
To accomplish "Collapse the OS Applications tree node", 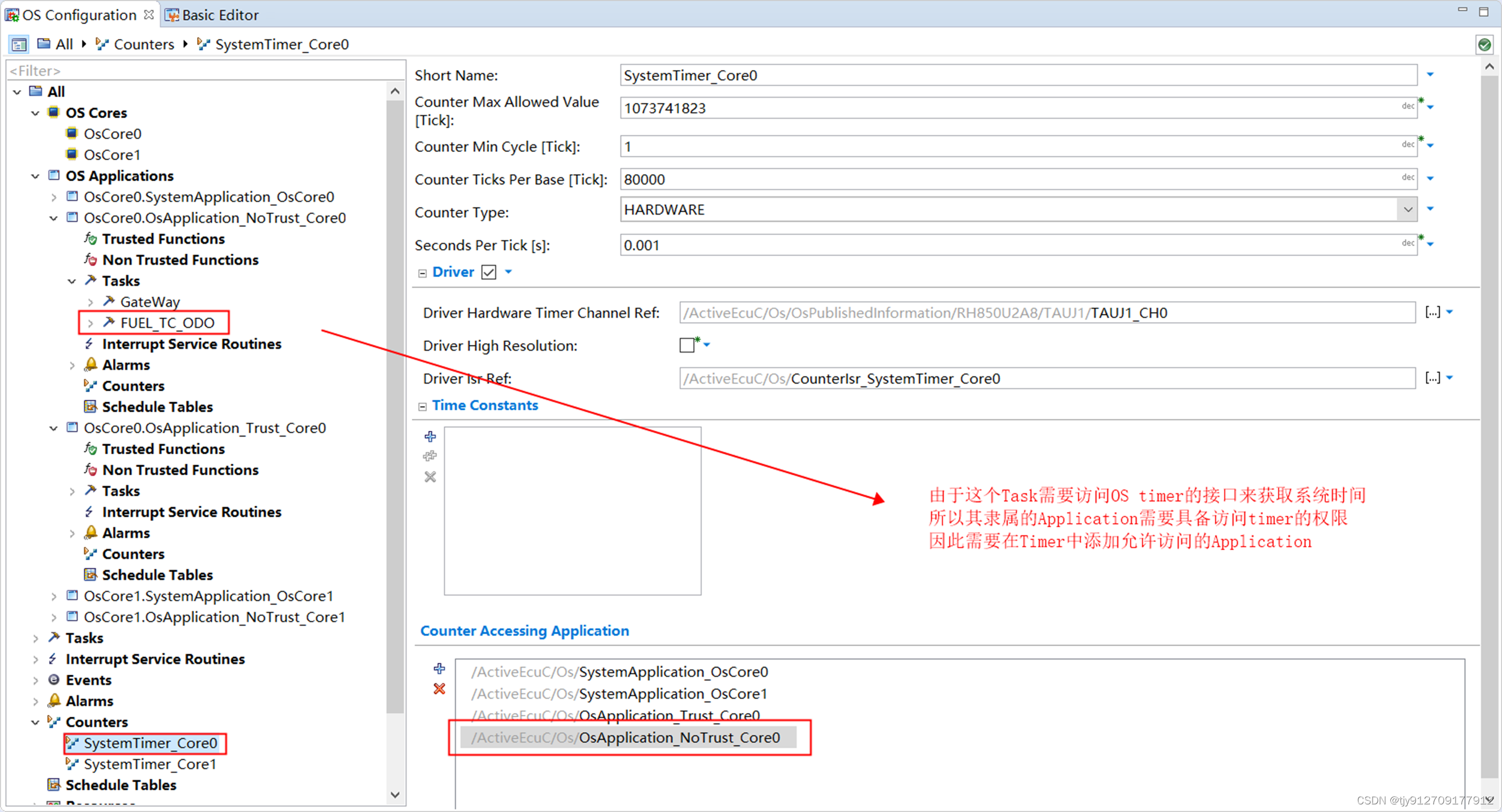I will [x=35, y=175].
